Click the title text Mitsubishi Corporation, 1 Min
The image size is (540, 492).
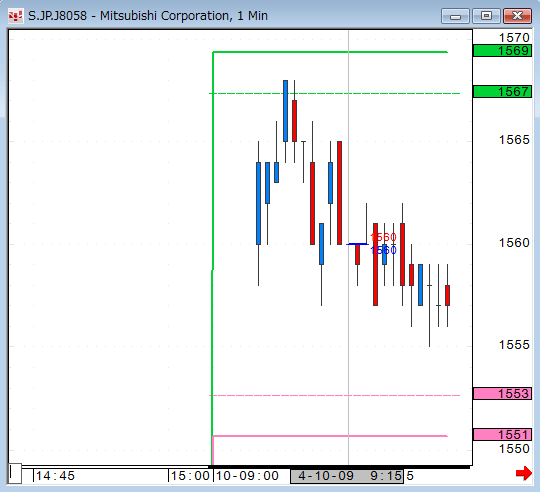(184, 16)
